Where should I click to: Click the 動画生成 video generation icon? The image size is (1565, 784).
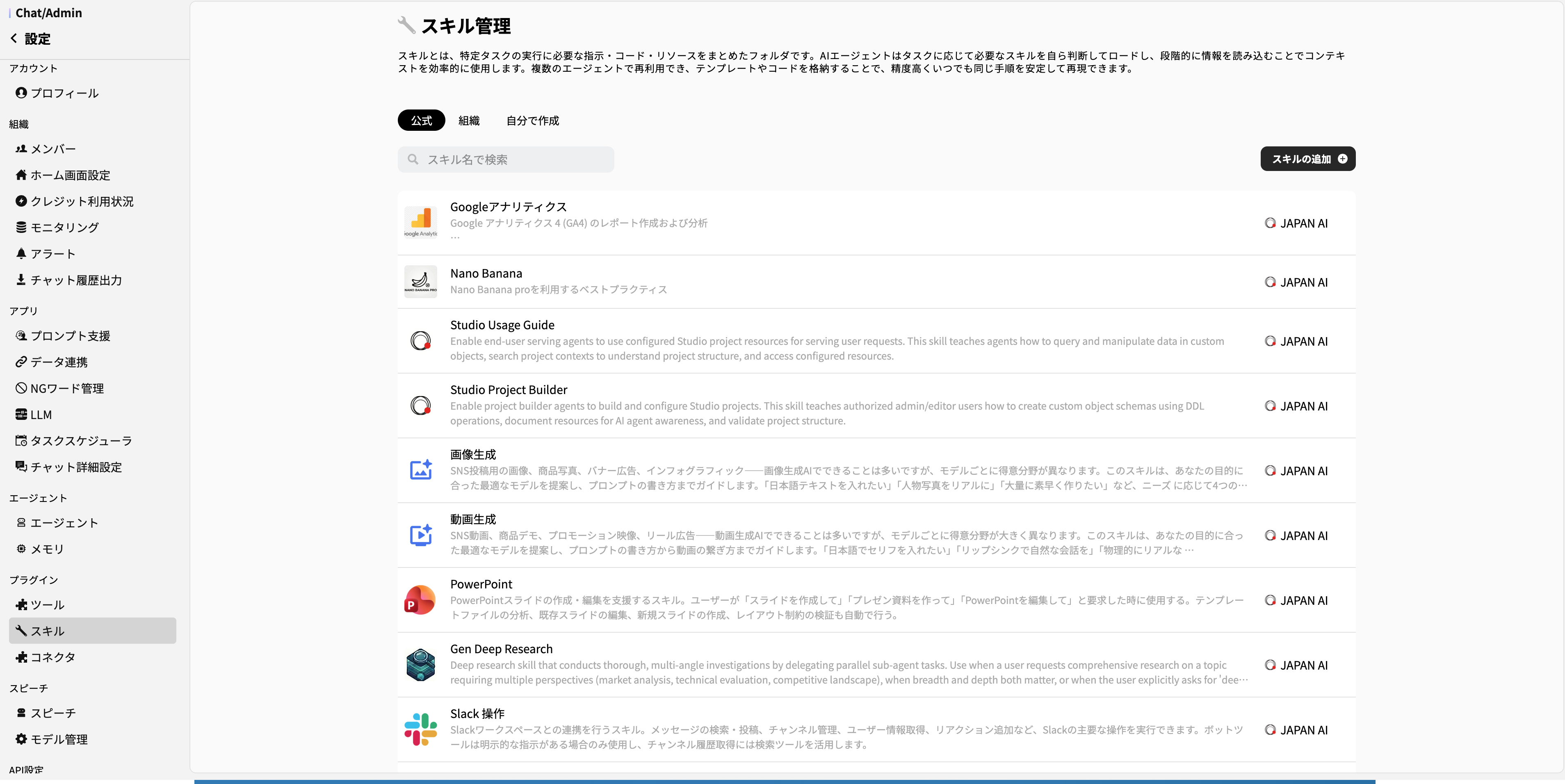(420, 535)
